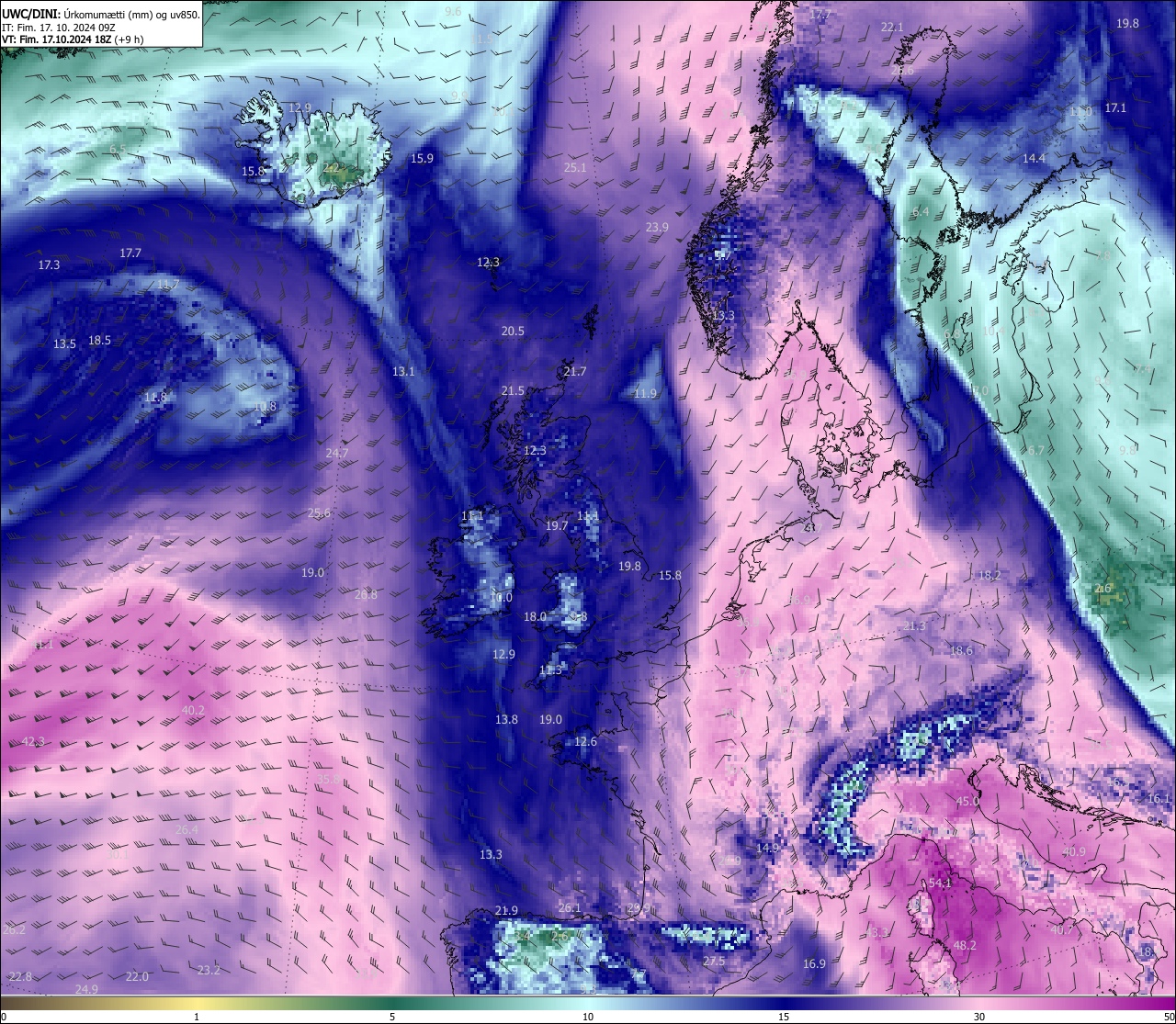The width and height of the screenshot is (1176, 1024).
Task: Click the 11.9 value in the North Sea
Action: [646, 393]
